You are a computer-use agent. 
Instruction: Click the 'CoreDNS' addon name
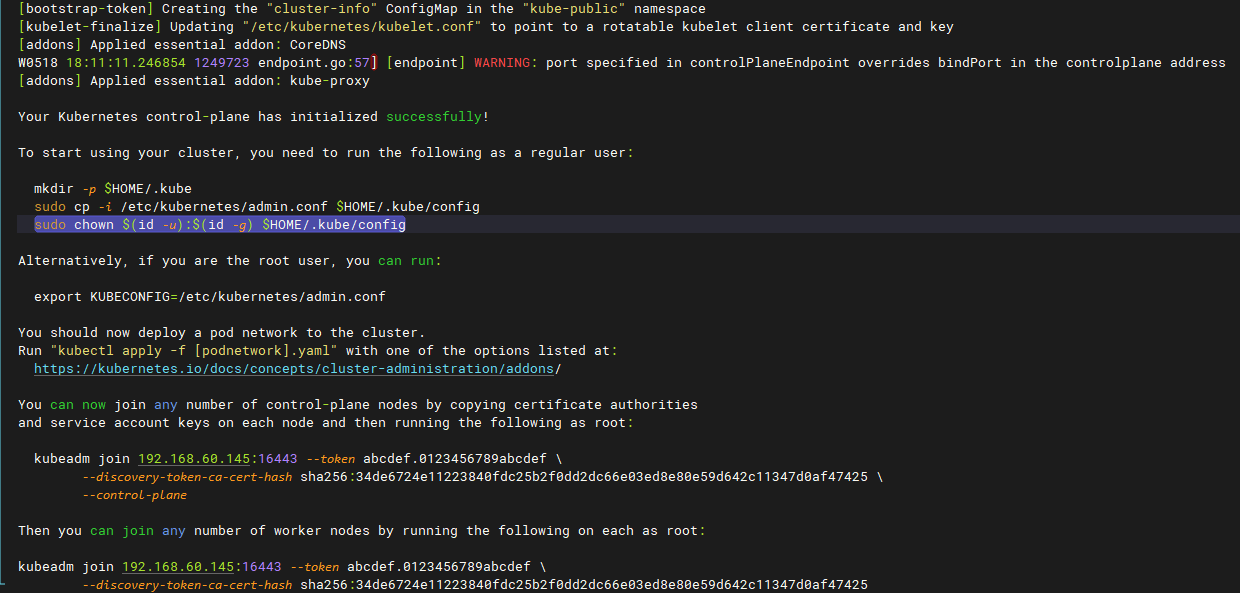coord(318,45)
